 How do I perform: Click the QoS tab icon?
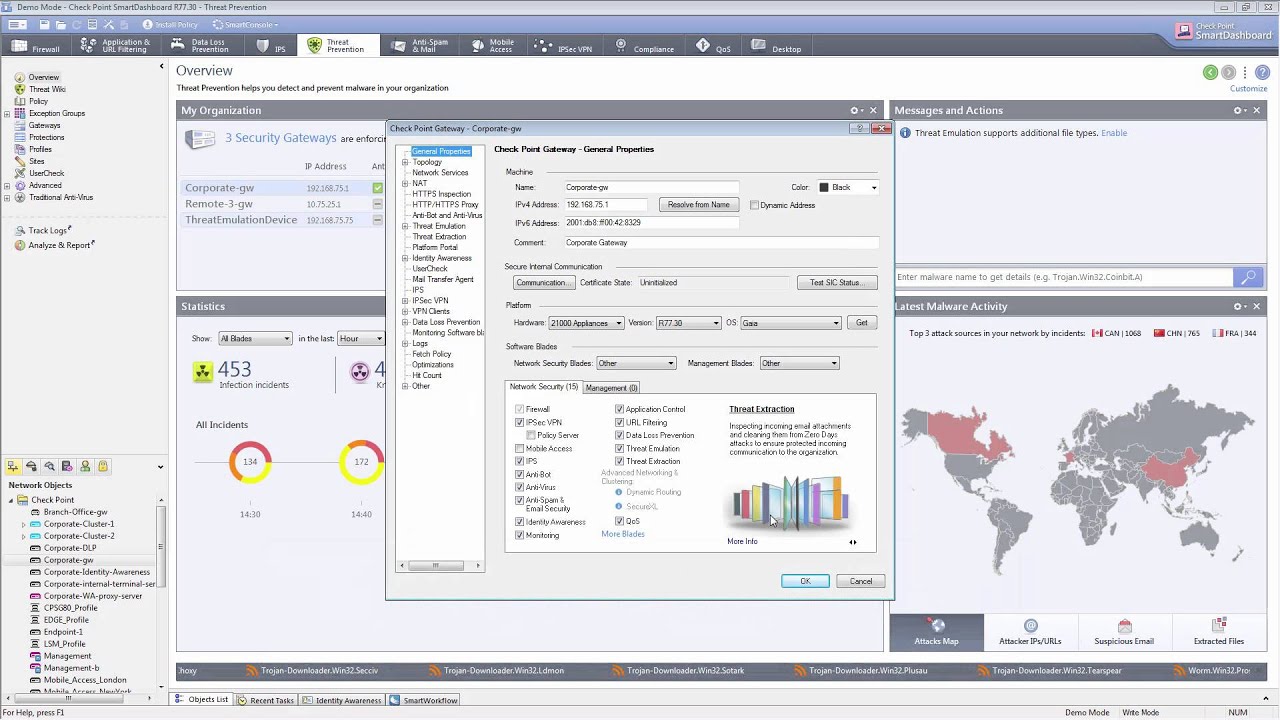(703, 46)
